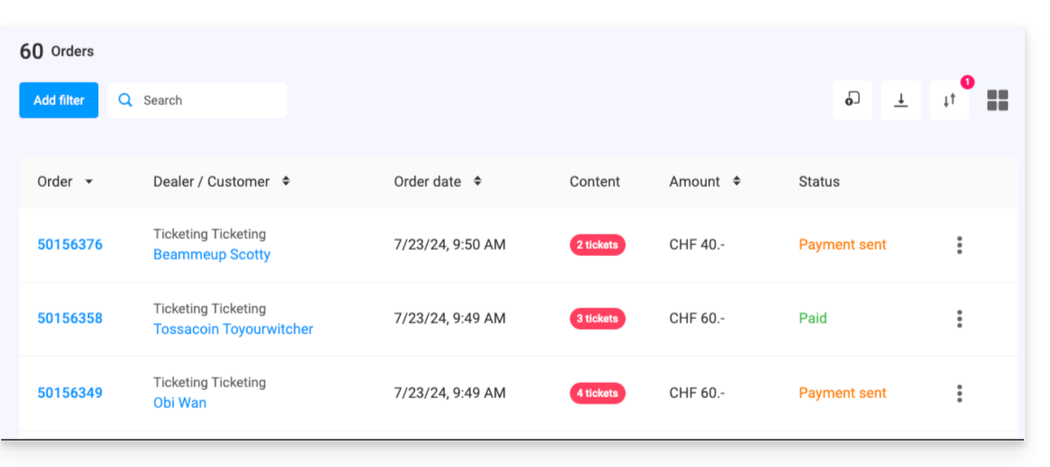Open three-dot menu for order 50156376
Screen dimensions: 1050x467
pos(959,245)
